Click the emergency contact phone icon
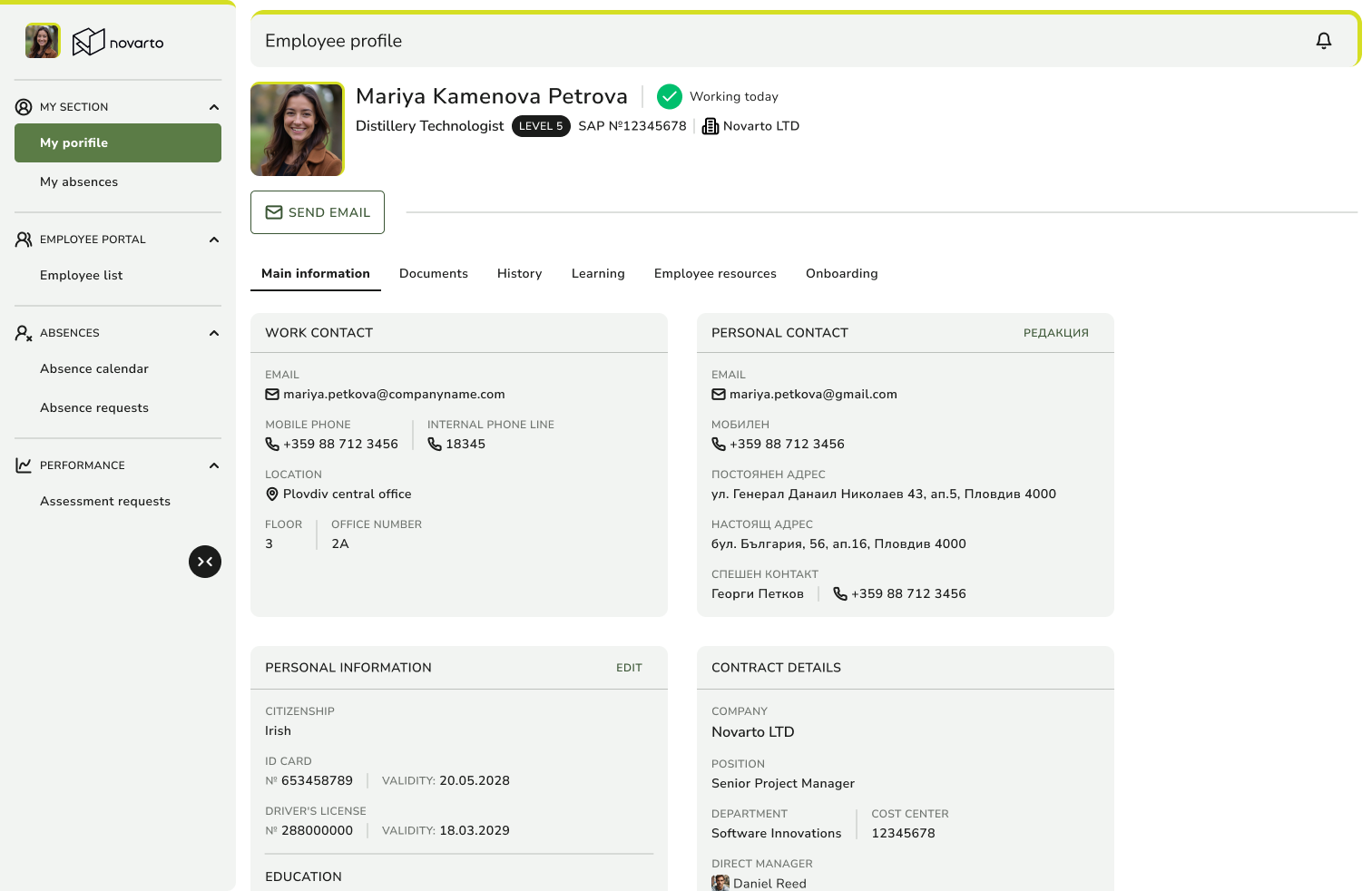This screenshot has width=1372, height=891. point(840,594)
